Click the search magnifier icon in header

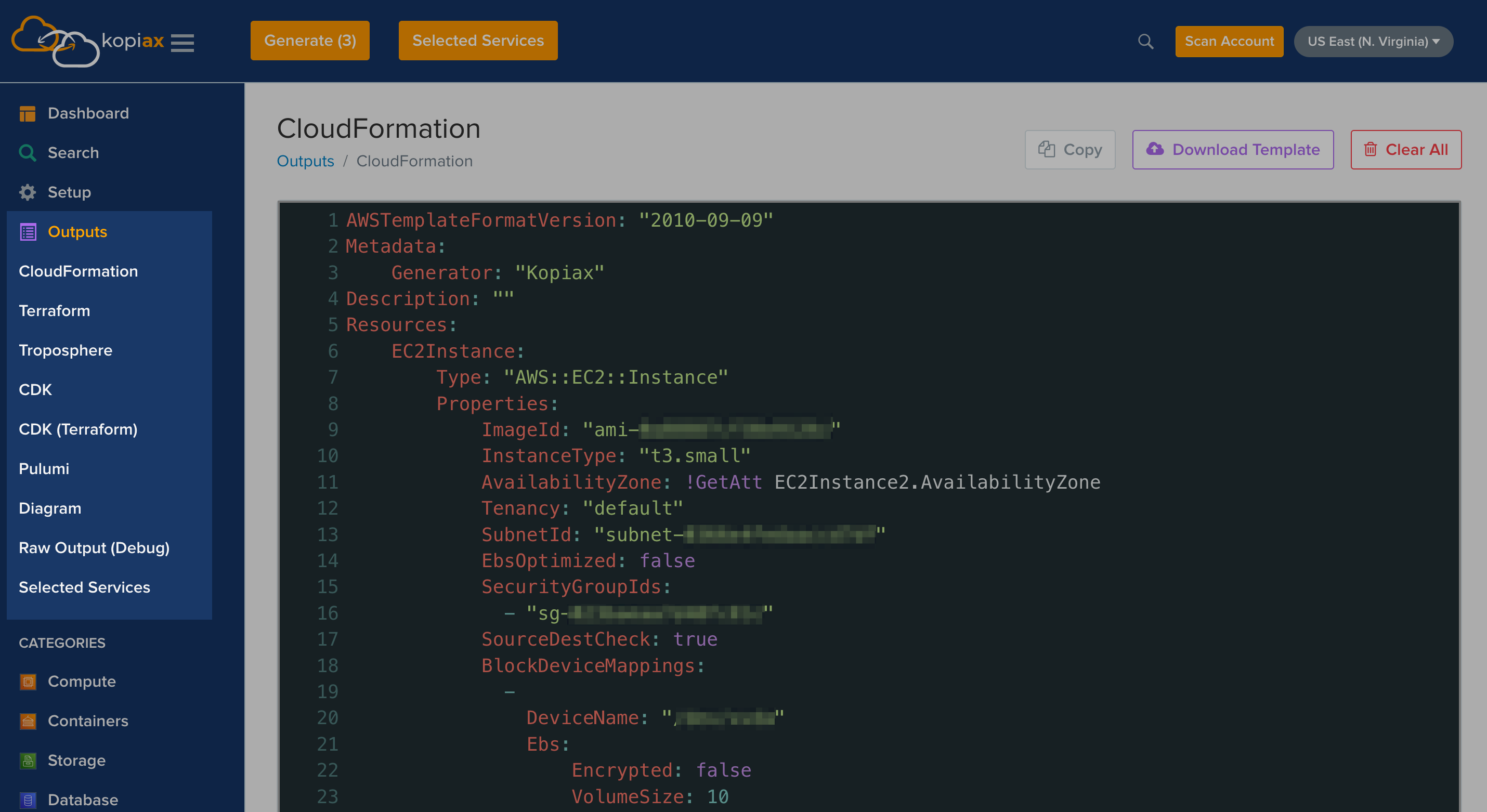[x=1145, y=42]
